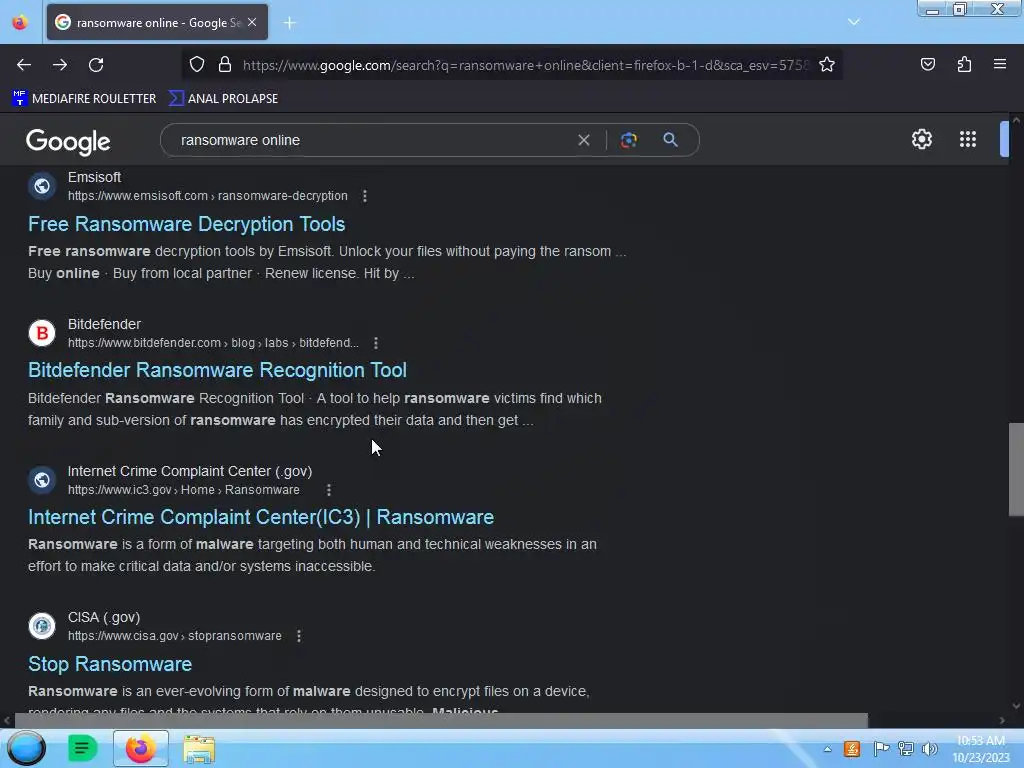
Task: Click the CISA seal favicon
Action: pyautogui.click(x=42, y=626)
